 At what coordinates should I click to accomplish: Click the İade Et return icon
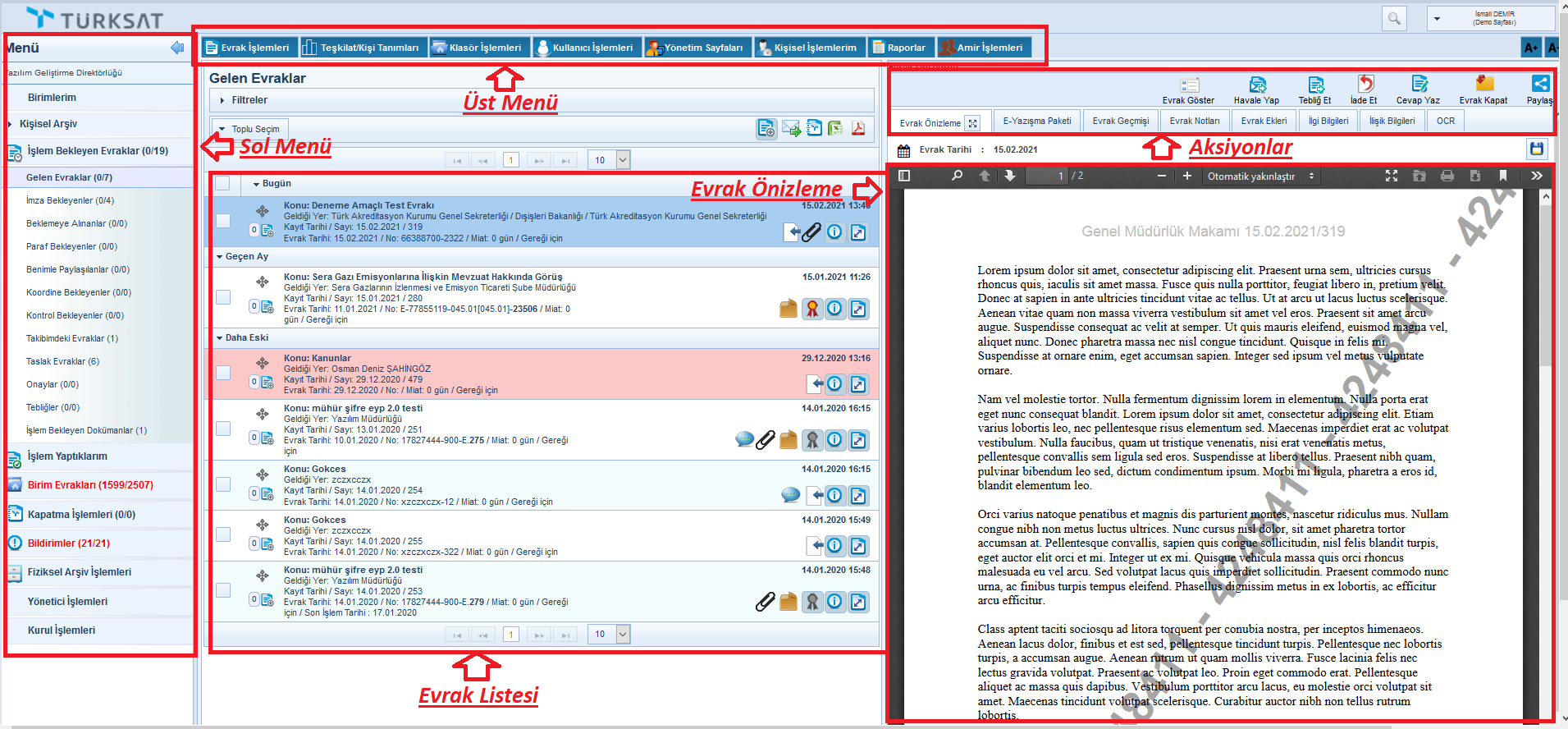tap(1365, 85)
